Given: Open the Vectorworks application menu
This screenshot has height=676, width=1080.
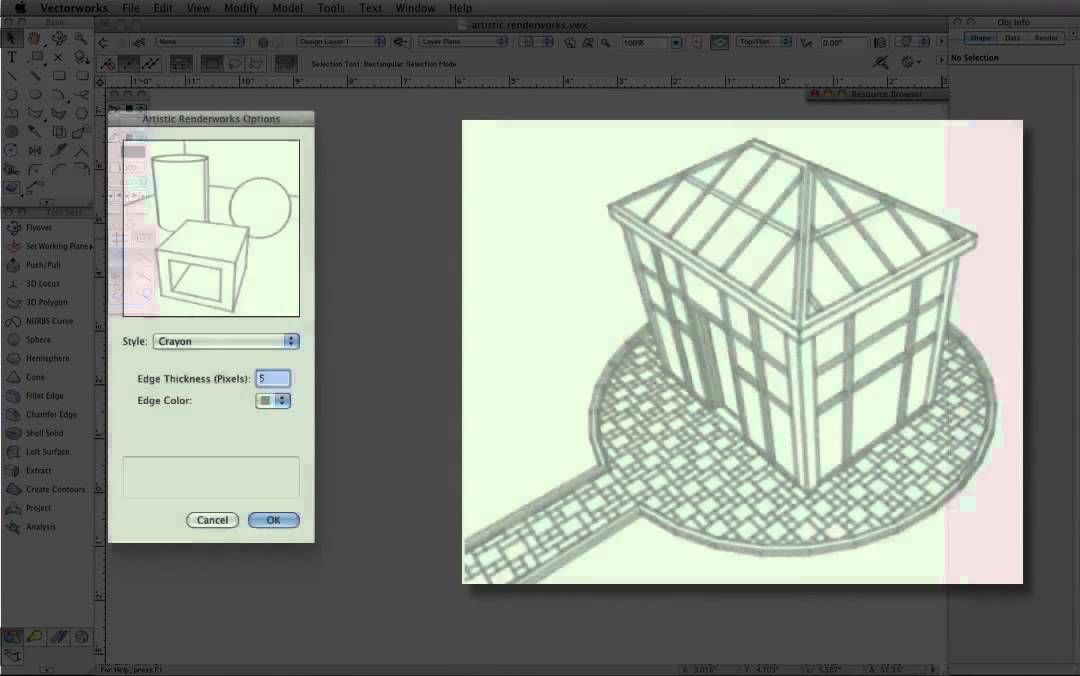Looking at the screenshot, I should point(74,8).
